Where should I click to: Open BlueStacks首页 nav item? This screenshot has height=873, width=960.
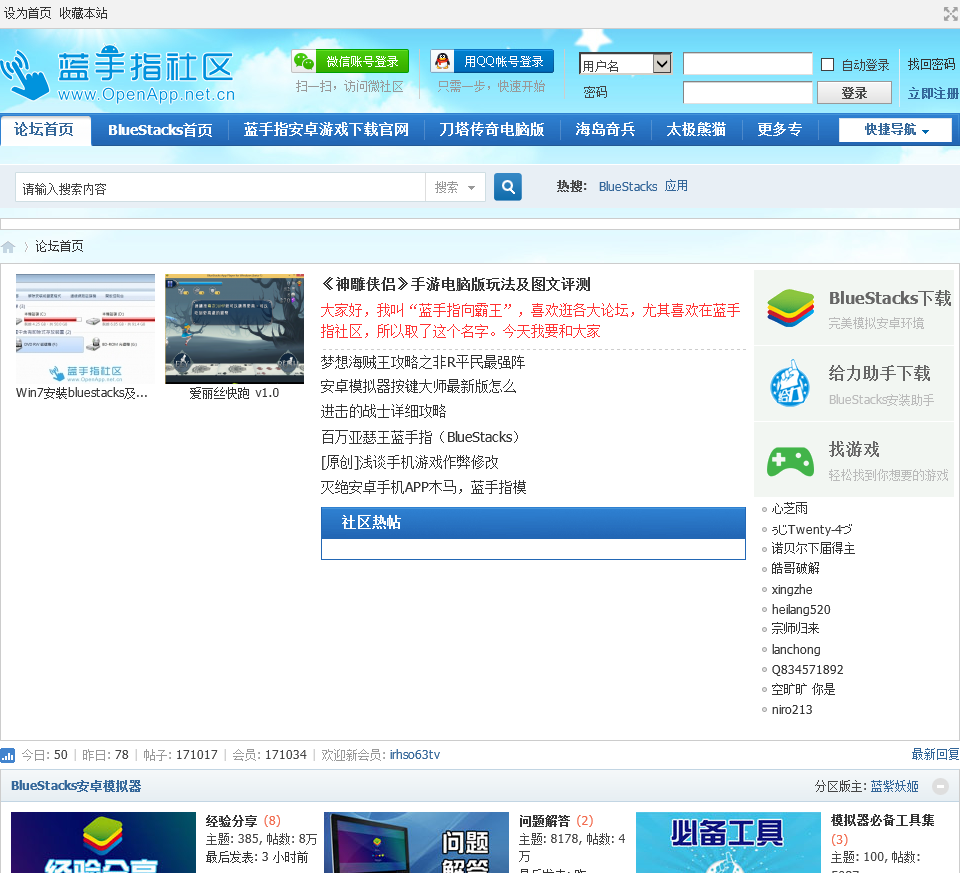pos(160,130)
